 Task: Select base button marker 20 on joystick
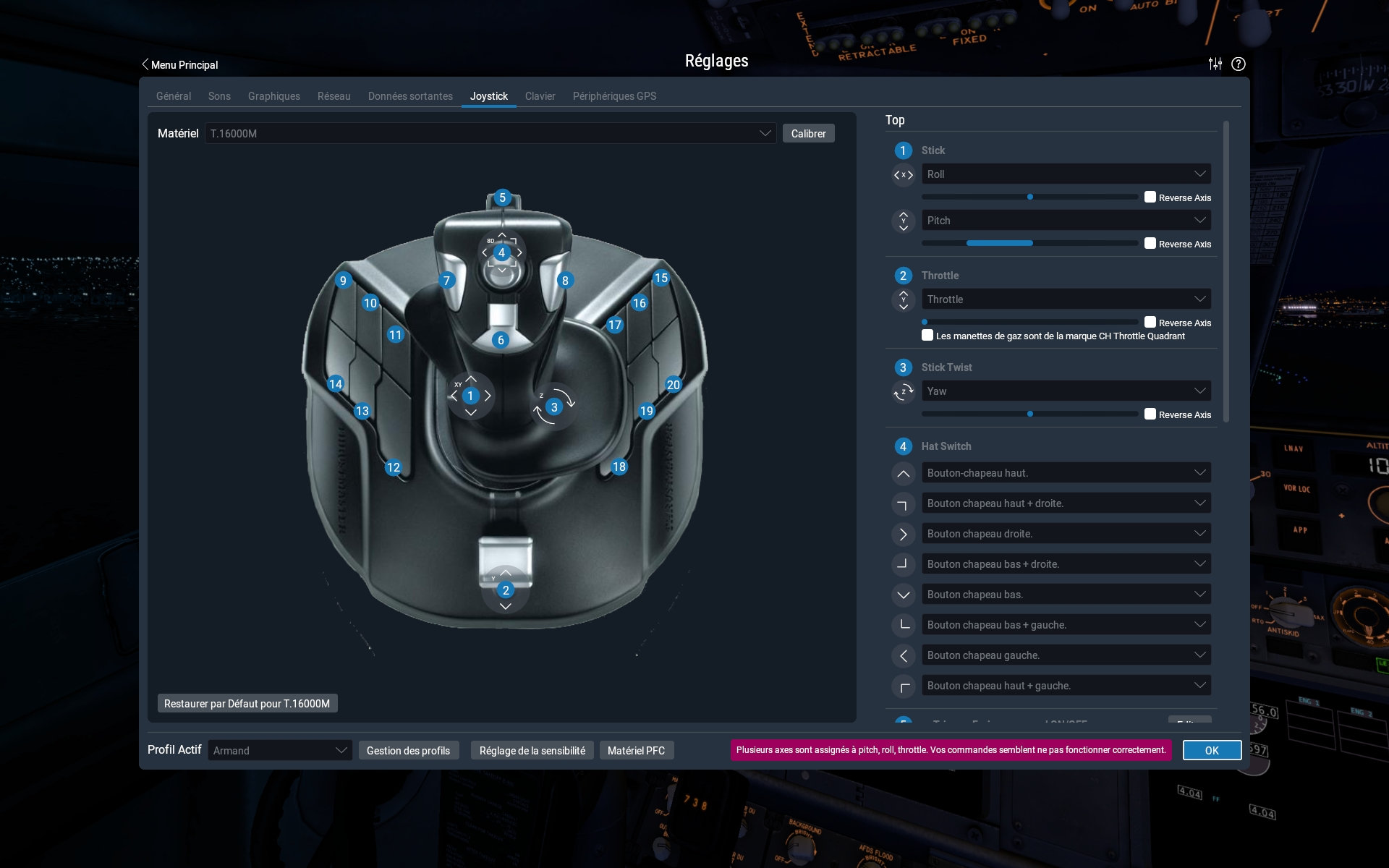[673, 385]
